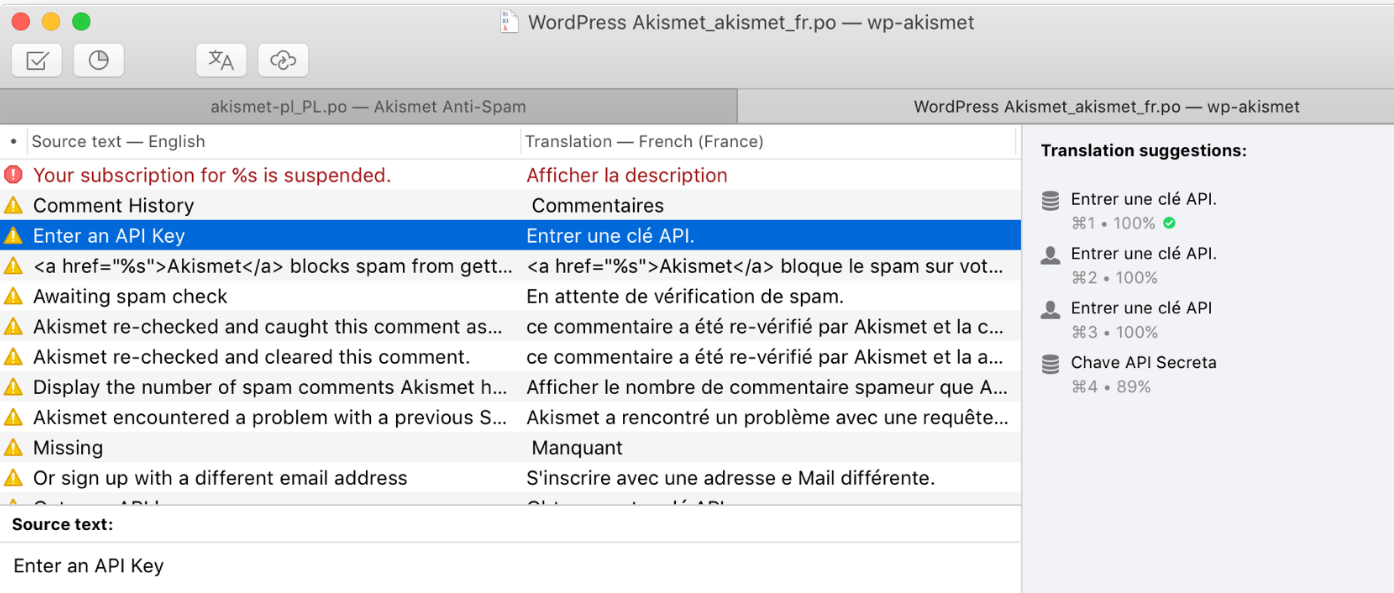This screenshot has height=593, width=1394.
Task: Validate translations using the checkmark toolbar icon
Action: [36, 60]
